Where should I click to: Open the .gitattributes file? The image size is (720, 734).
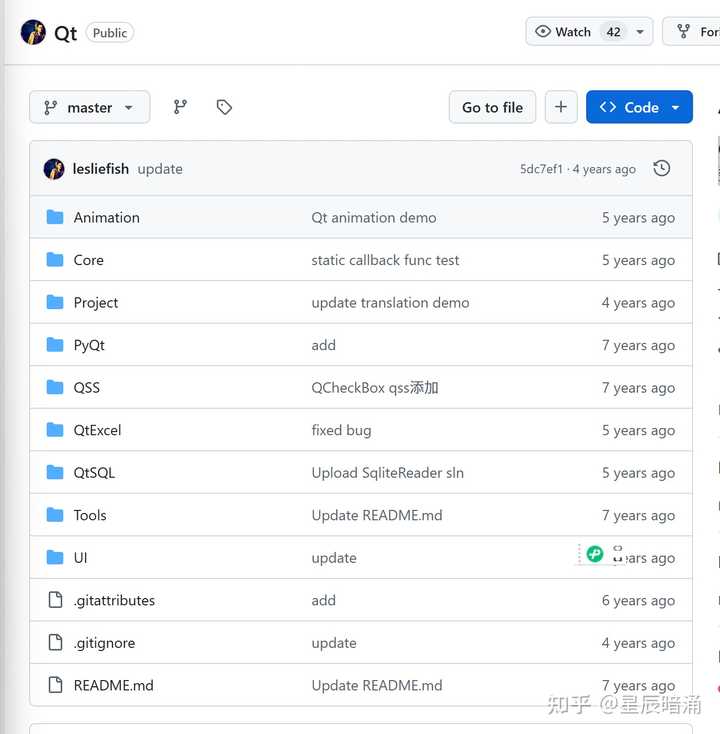(114, 601)
